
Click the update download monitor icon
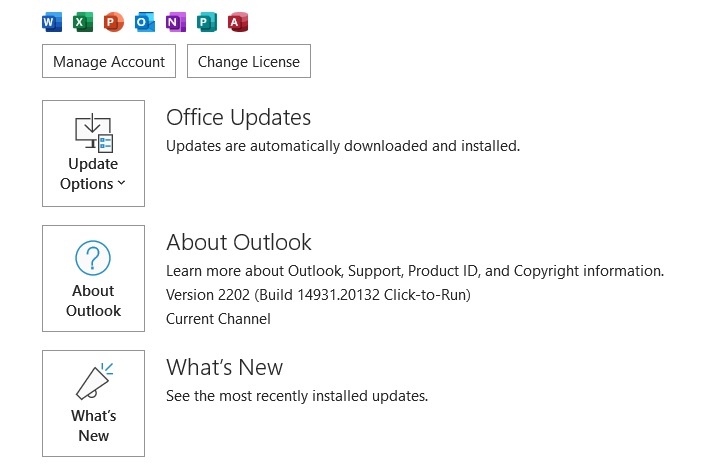click(x=94, y=133)
